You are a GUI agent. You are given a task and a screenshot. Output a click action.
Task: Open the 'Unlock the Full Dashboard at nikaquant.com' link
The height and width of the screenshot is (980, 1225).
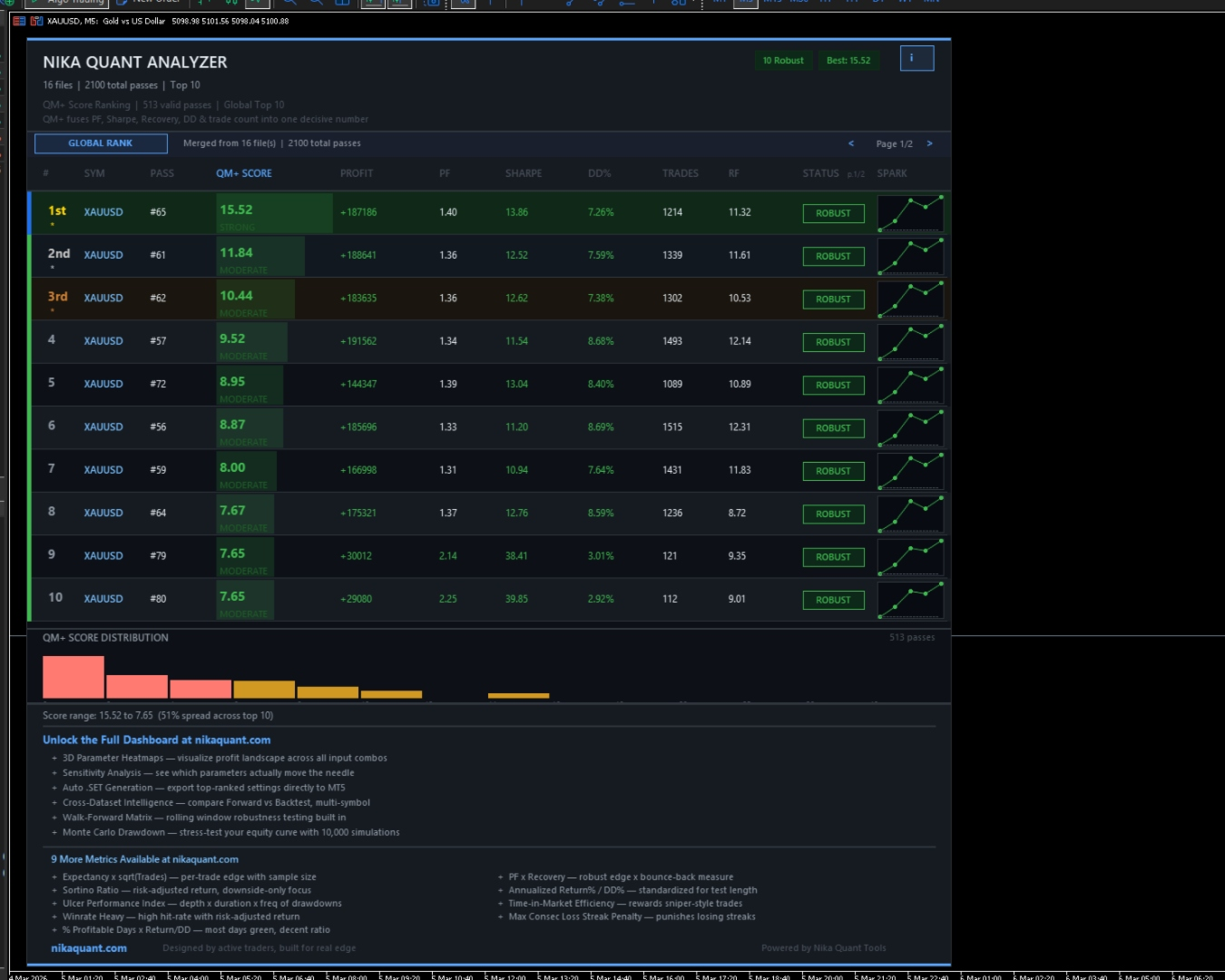(156, 740)
